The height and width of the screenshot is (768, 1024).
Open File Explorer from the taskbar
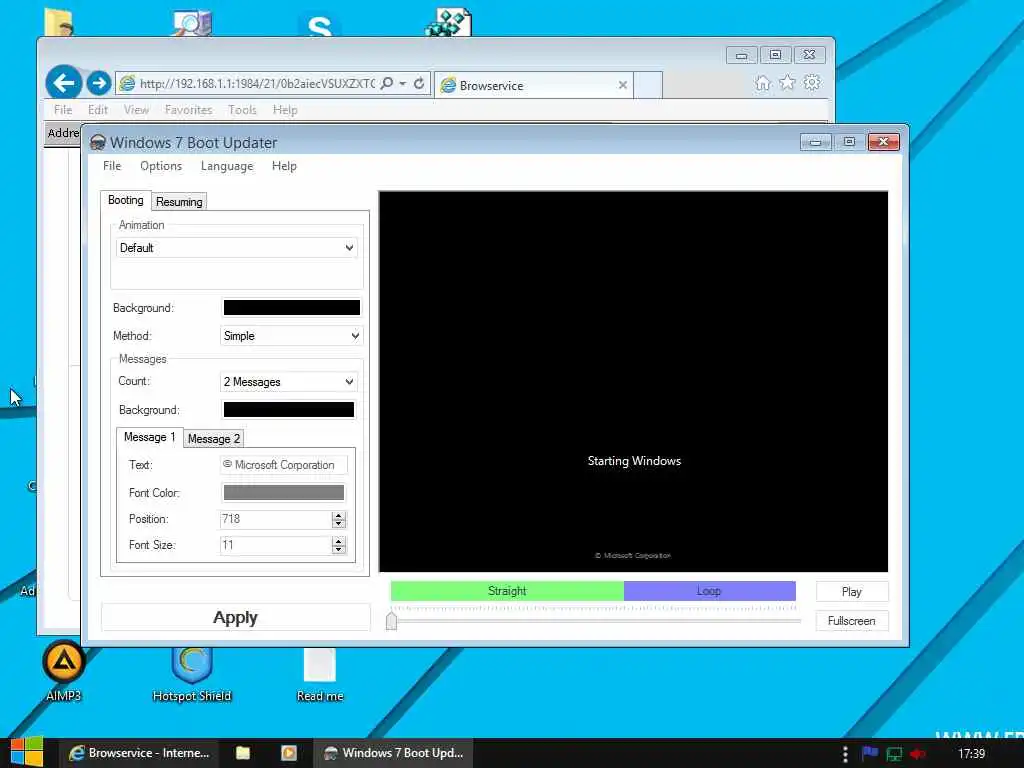tap(243, 753)
